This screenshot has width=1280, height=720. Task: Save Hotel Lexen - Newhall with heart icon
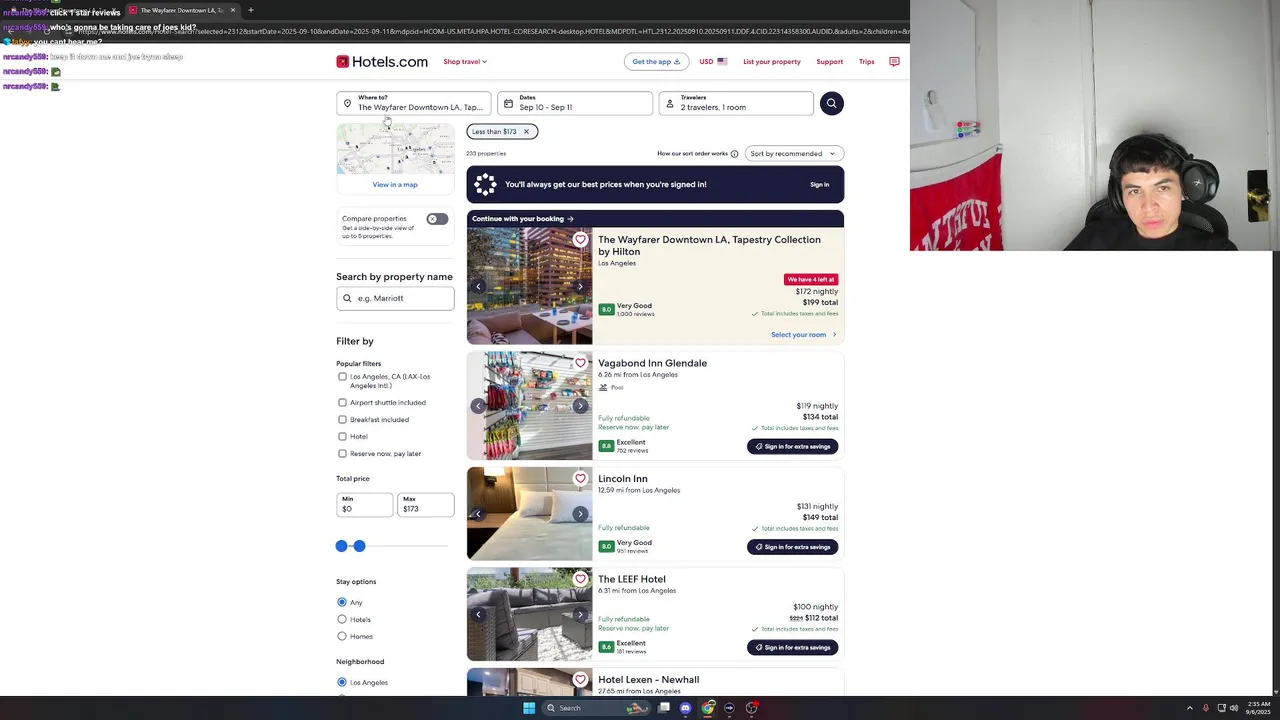pyautogui.click(x=580, y=679)
